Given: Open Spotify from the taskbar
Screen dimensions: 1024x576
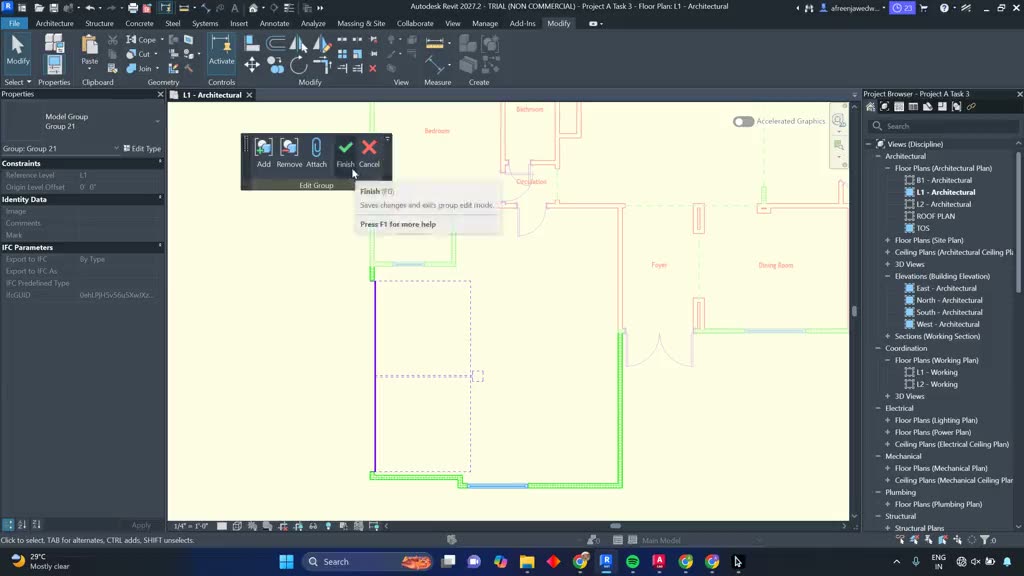Looking at the screenshot, I should tap(632, 562).
